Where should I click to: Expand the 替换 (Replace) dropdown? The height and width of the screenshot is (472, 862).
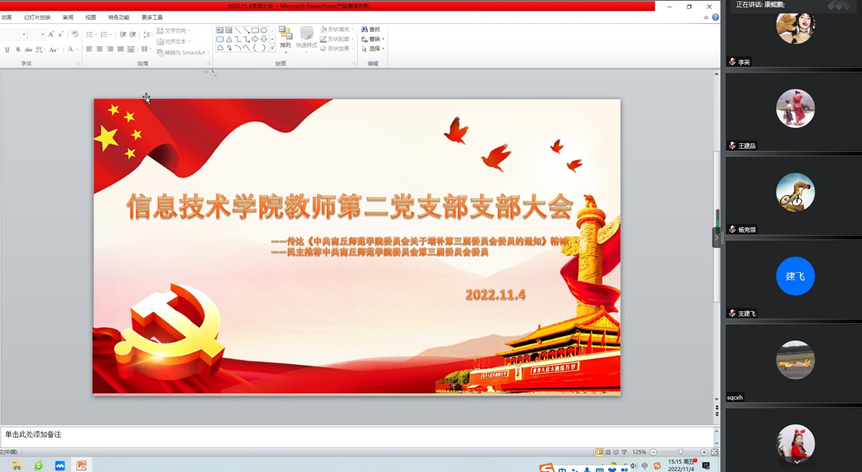point(375,39)
